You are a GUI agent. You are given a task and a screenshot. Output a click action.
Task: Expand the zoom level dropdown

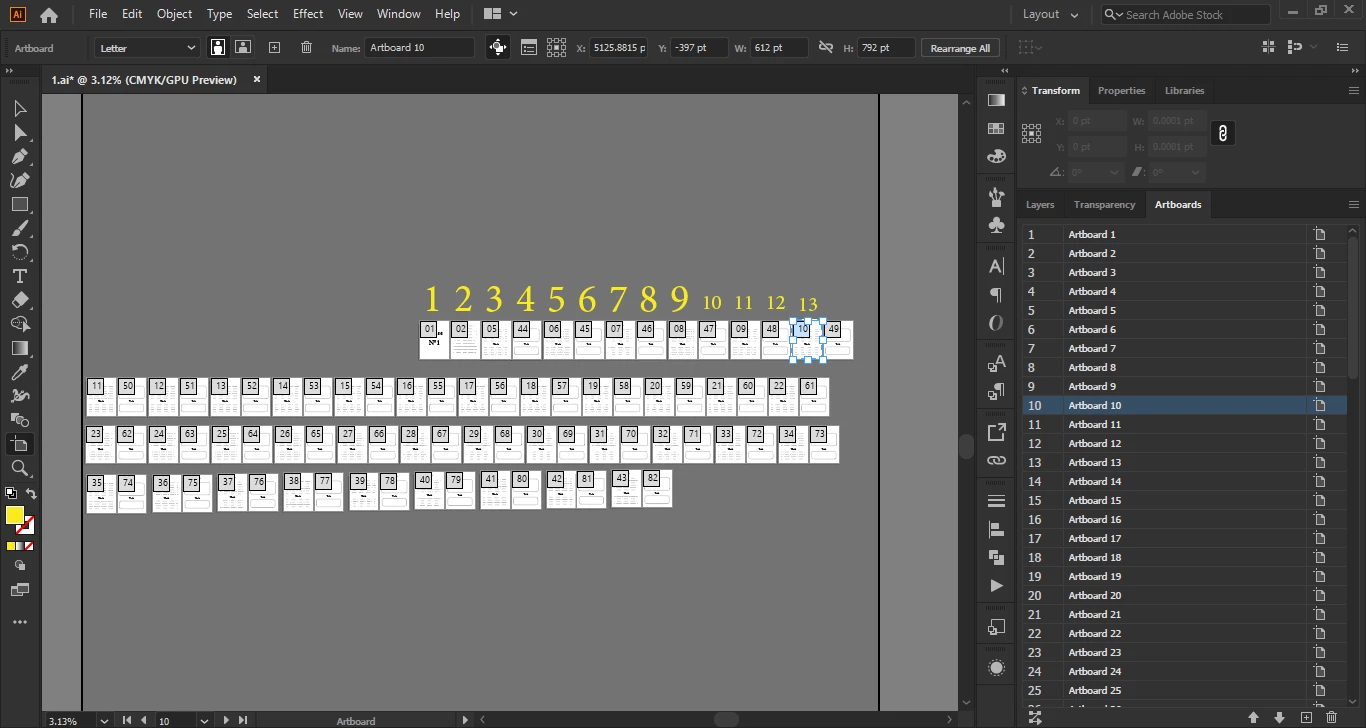(x=104, y=720)
